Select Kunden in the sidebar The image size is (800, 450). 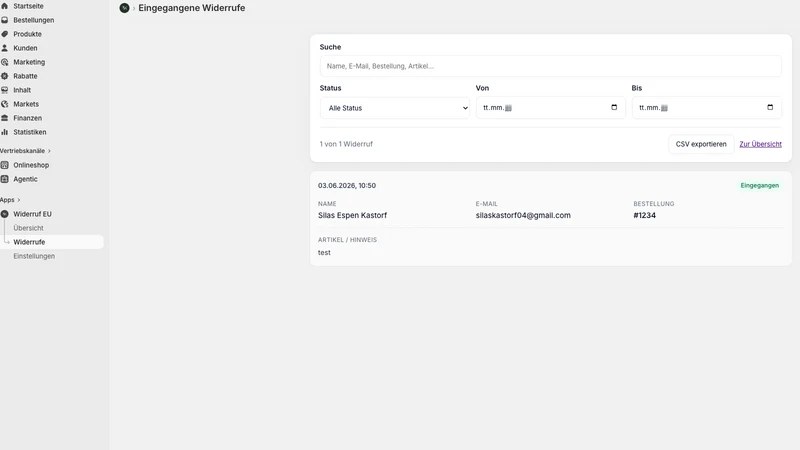25,48
